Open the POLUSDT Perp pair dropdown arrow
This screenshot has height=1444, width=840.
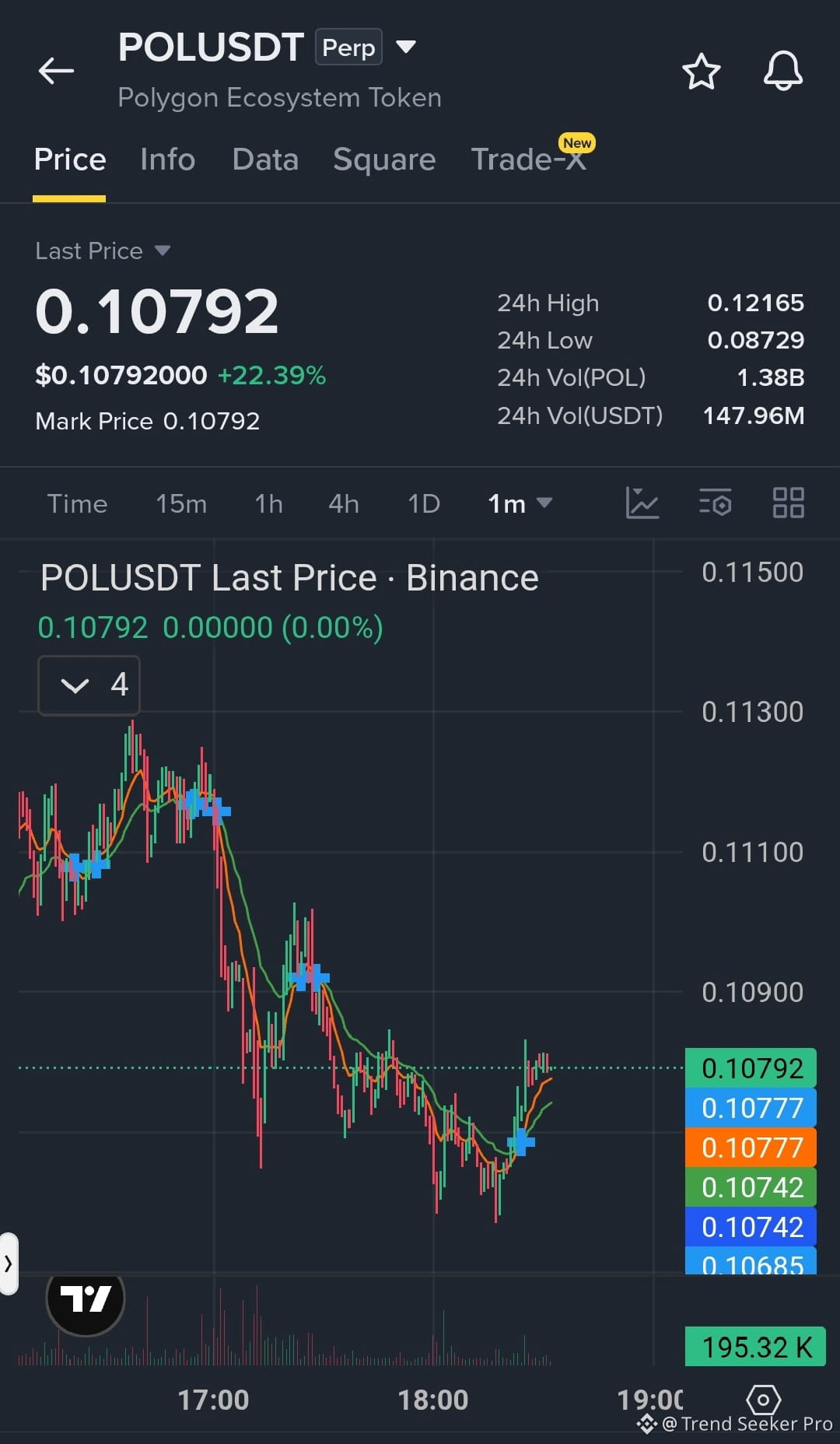coord(406,47)
